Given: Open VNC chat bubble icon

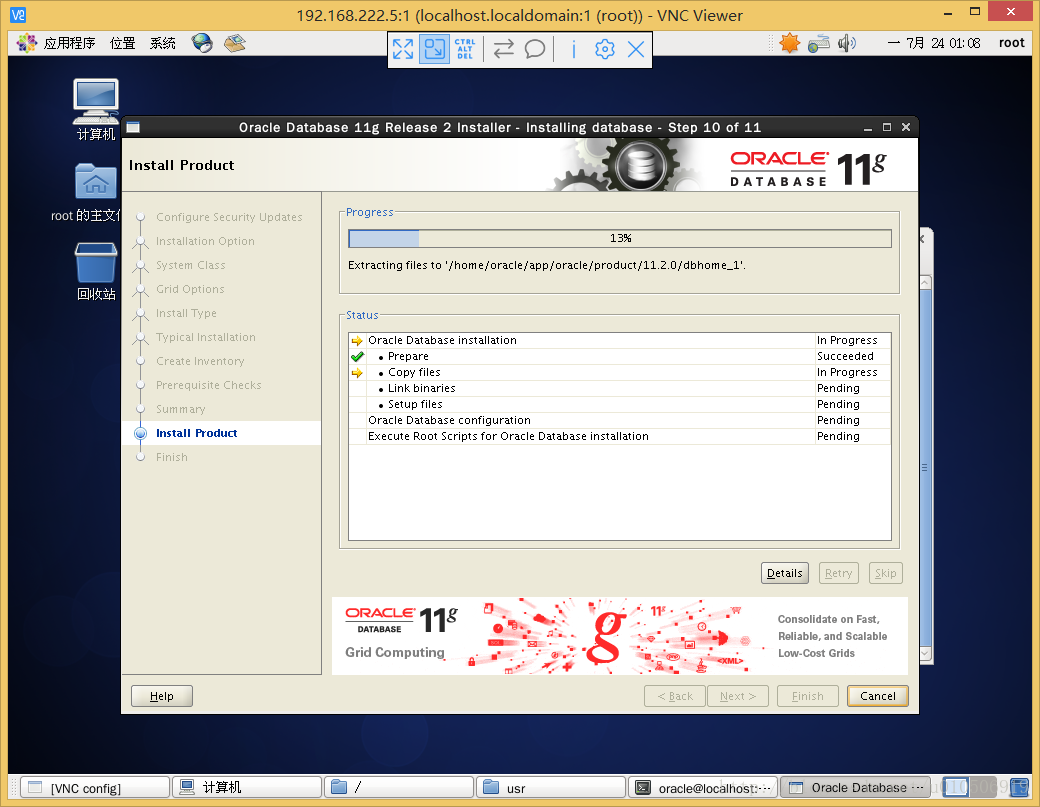Looking at the screenshot, I should (535, 49).
